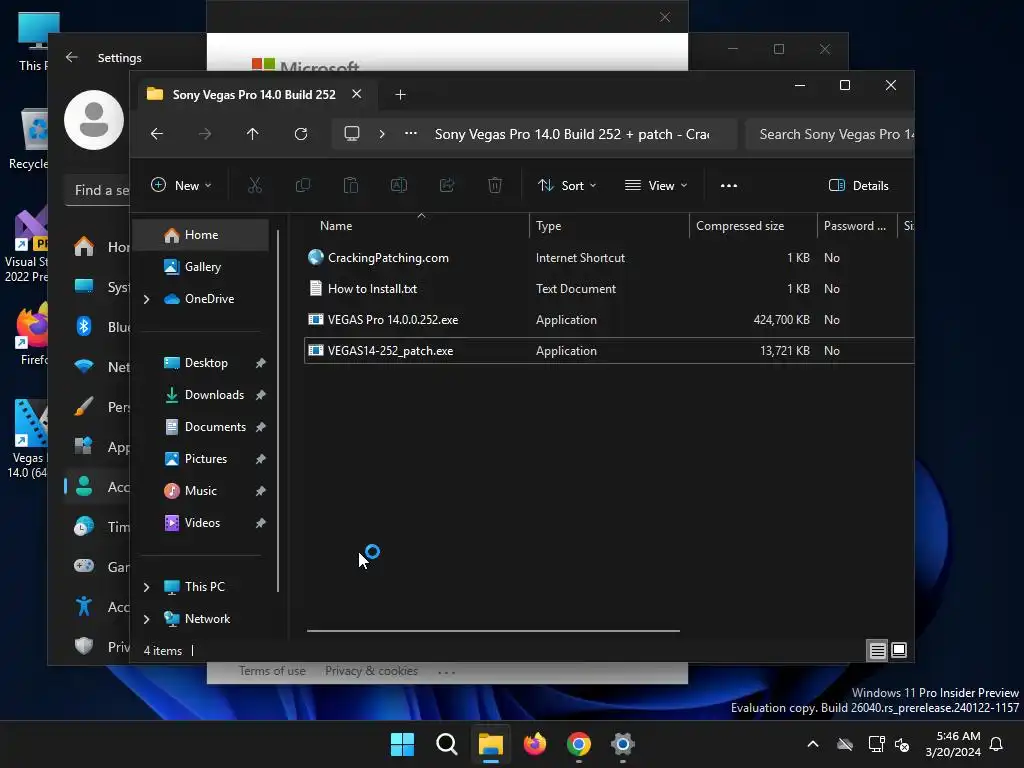Open Settings from the taskbar
Viewport: 1024px width, 768px height.
coord(623,744)
